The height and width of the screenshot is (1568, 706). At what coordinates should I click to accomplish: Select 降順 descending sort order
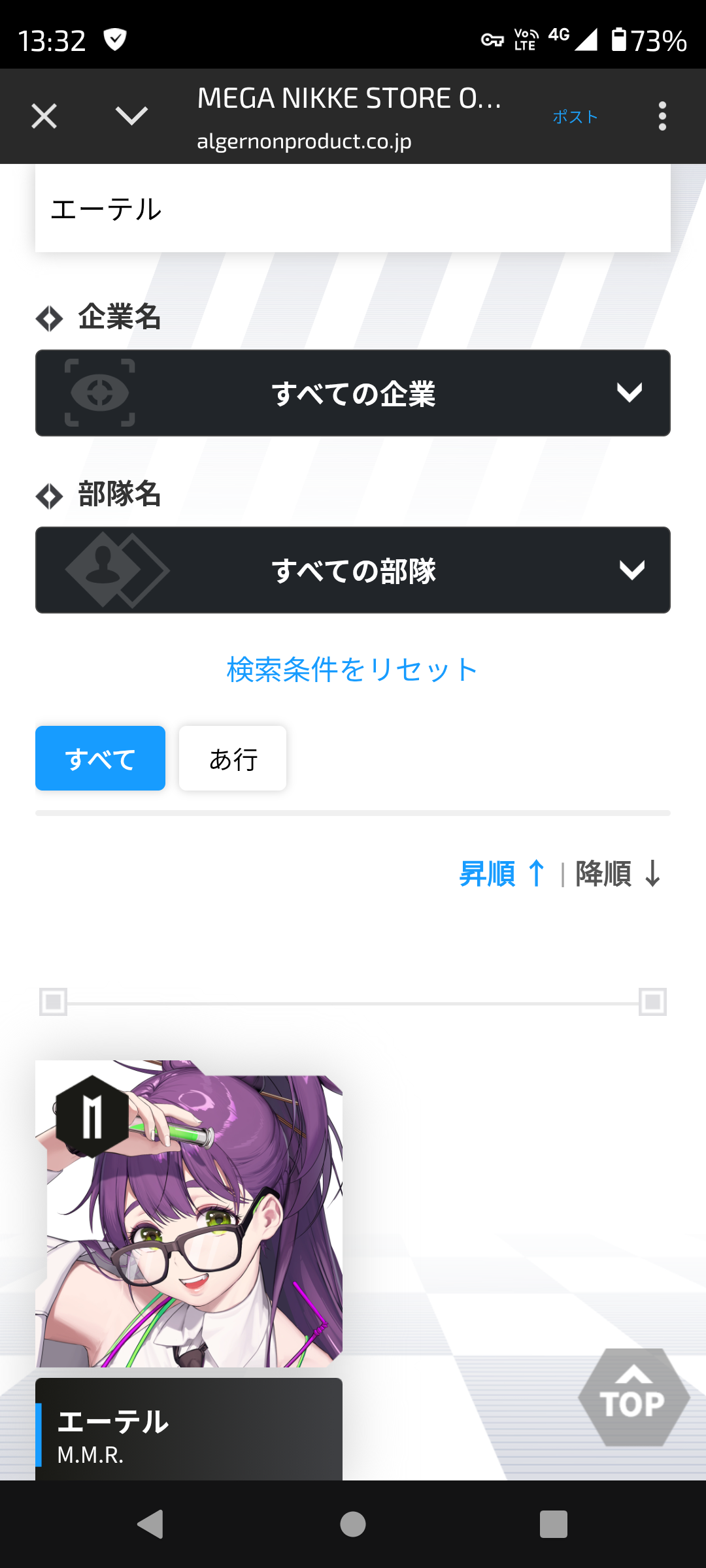618,874
